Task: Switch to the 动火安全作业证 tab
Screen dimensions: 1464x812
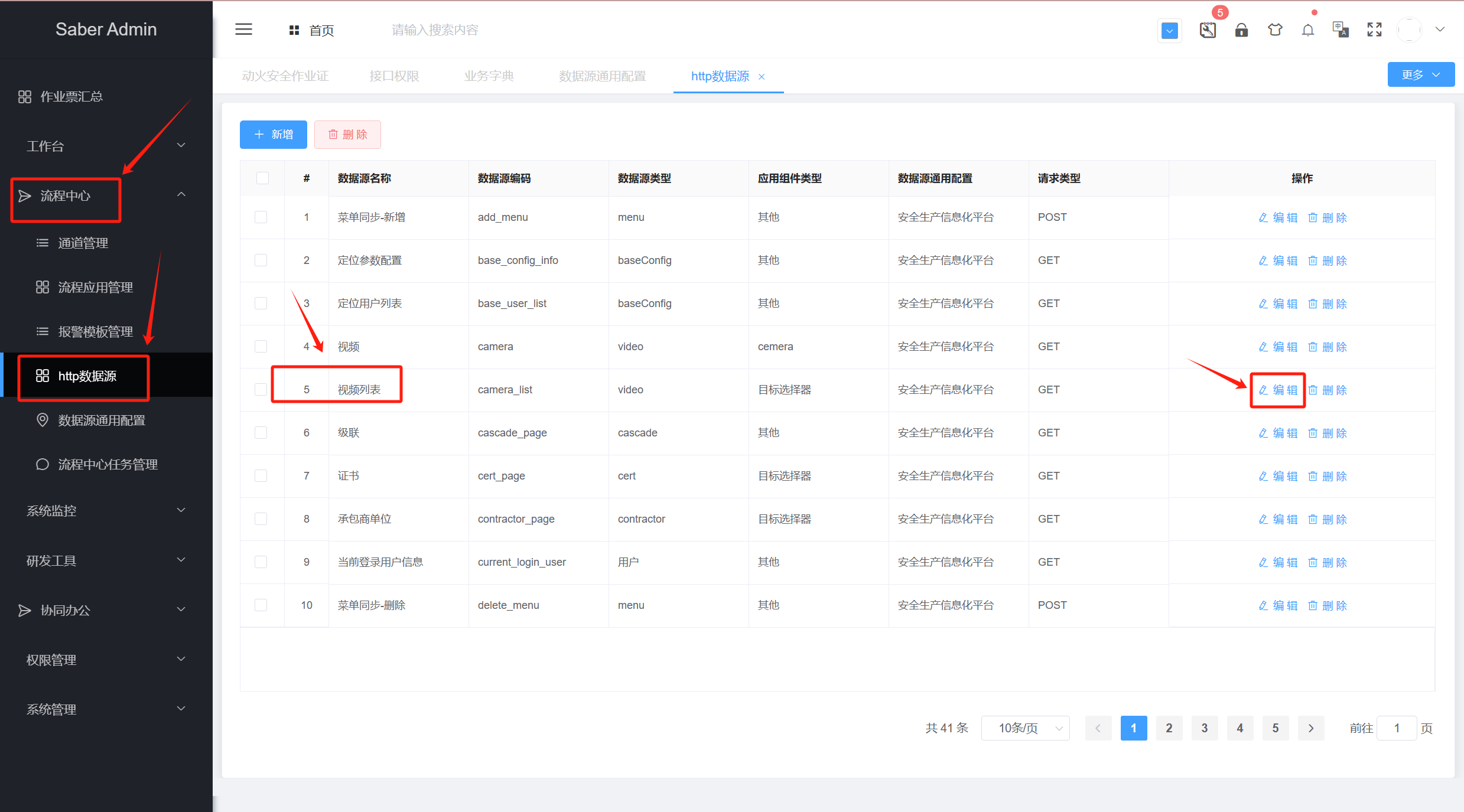Action: [x=285, y=76]
